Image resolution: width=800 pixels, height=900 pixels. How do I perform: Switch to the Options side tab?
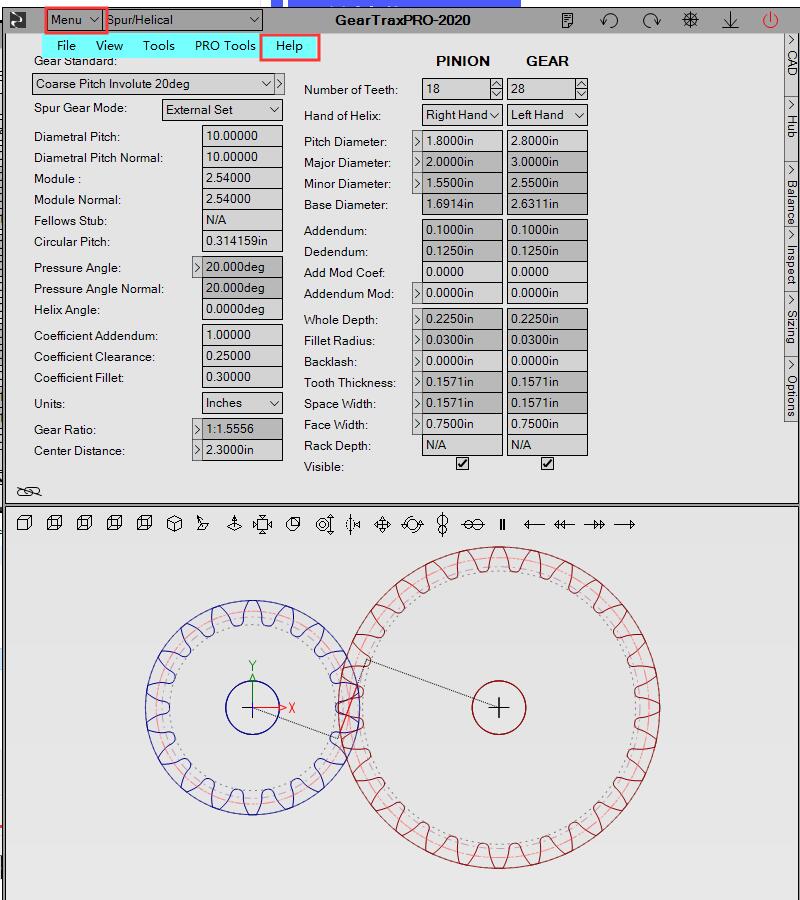pyautogui.click(x=791, y=389)
